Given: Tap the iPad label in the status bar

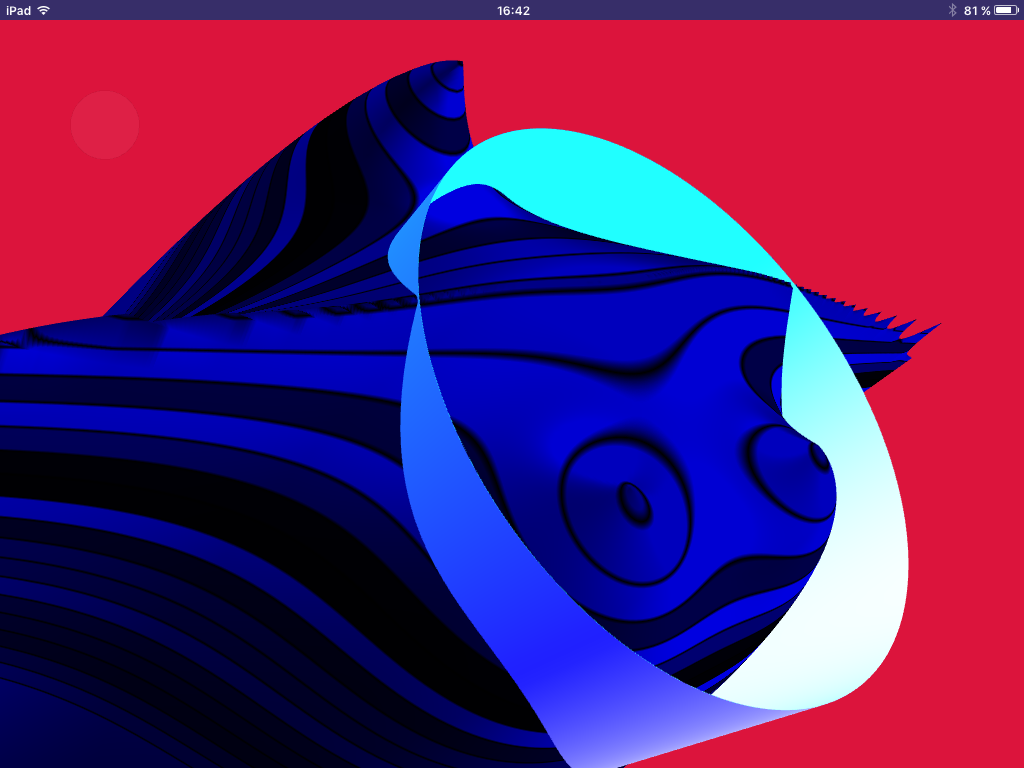Looking at the screenshot, I should [17, 12].
